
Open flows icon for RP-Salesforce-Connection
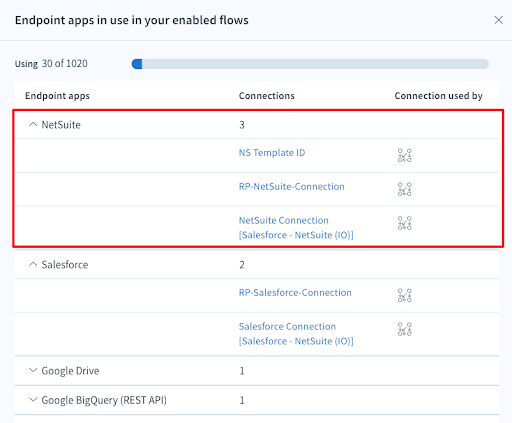click(404, 295)
